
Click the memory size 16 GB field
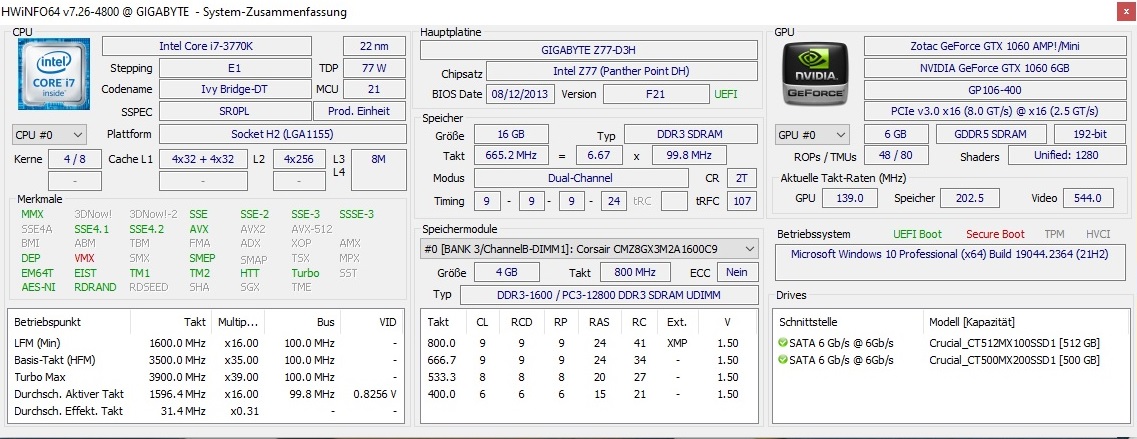(x=511, y=134)
